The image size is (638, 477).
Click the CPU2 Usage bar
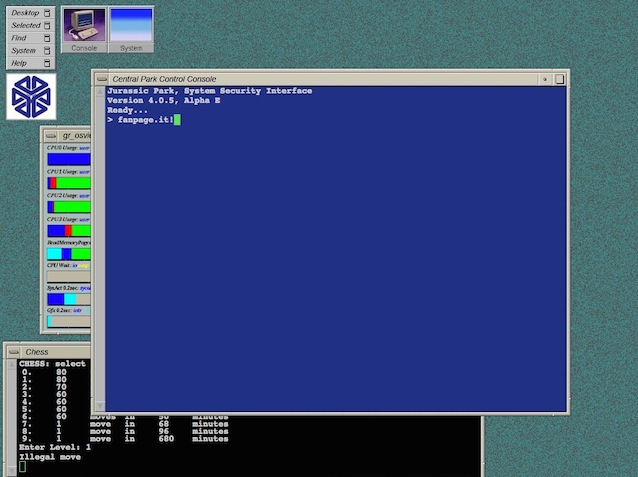click(69, 207)
